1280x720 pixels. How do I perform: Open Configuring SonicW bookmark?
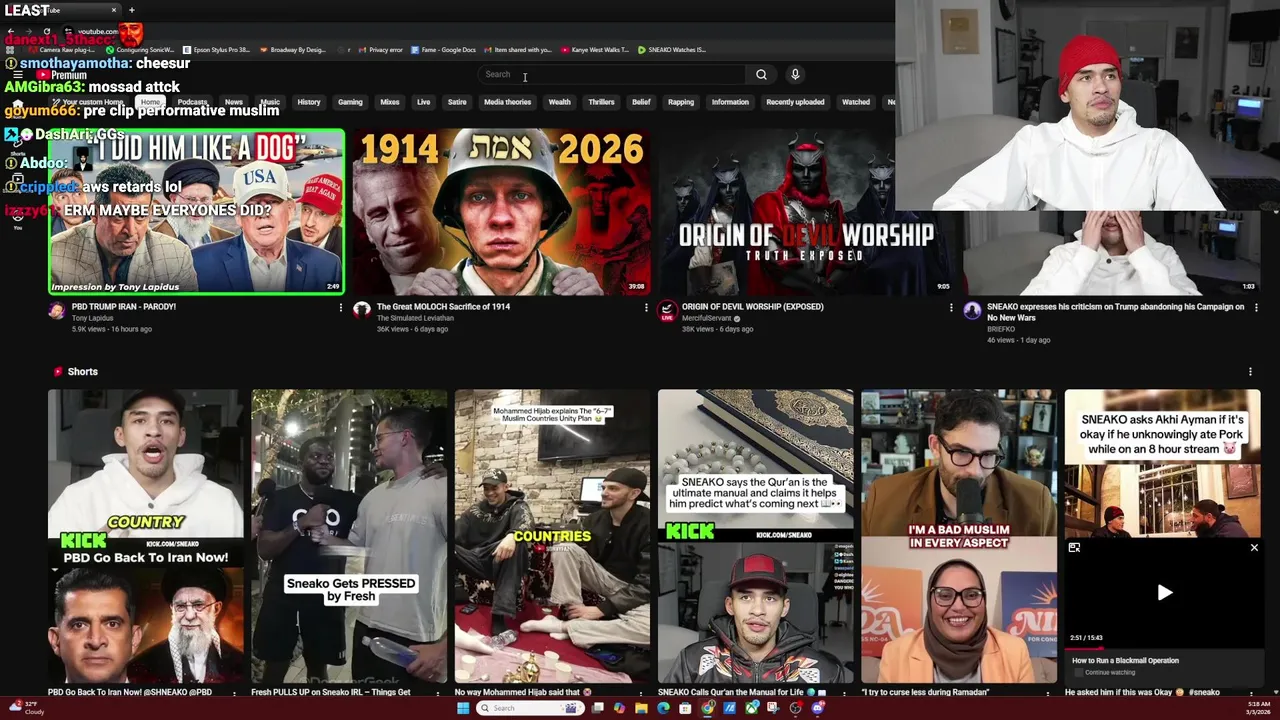pyautogui.click(x=140, y=49)
